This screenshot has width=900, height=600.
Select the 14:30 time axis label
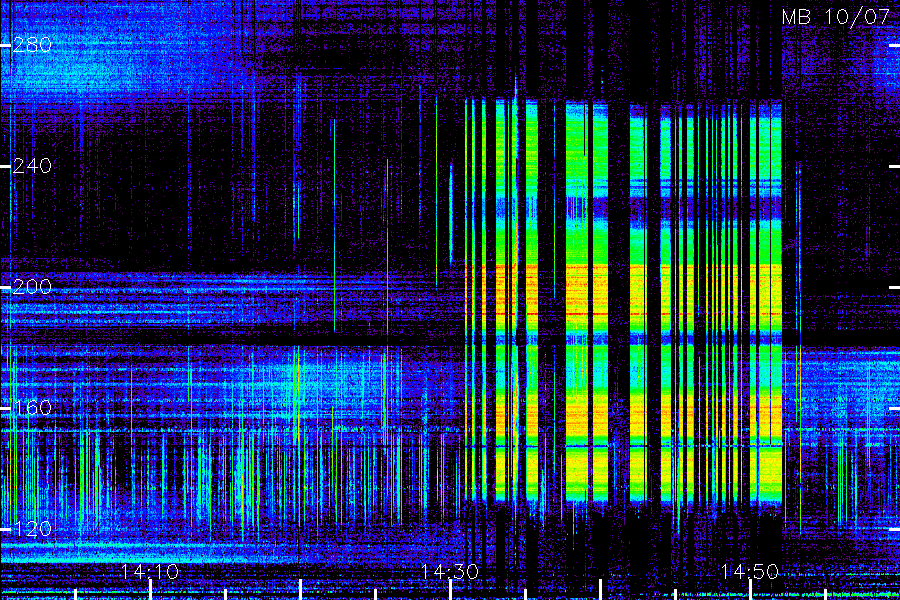tap(449, 572)
